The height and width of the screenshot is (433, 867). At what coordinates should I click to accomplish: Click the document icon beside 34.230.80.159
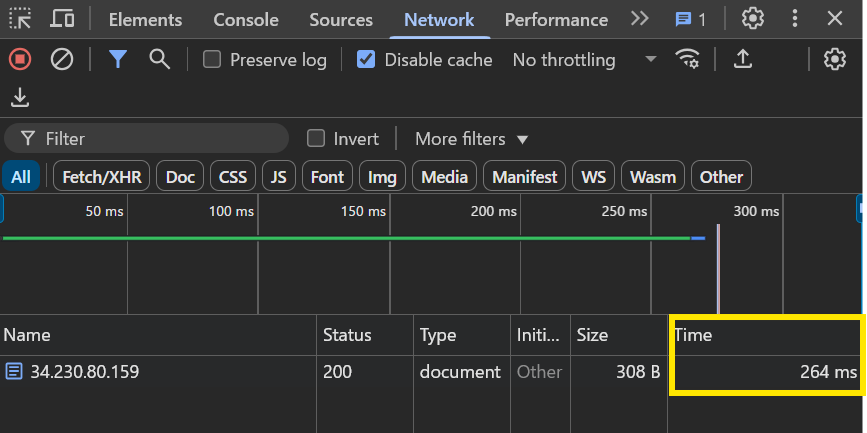click(x=14, y=371)
